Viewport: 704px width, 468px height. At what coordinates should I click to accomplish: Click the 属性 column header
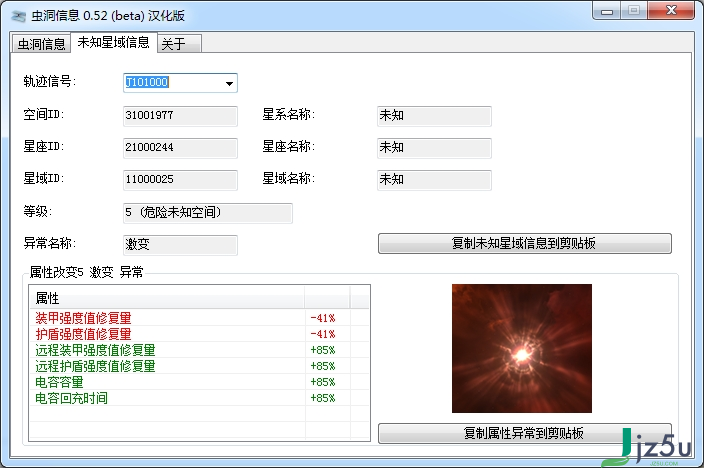[167, 298]
